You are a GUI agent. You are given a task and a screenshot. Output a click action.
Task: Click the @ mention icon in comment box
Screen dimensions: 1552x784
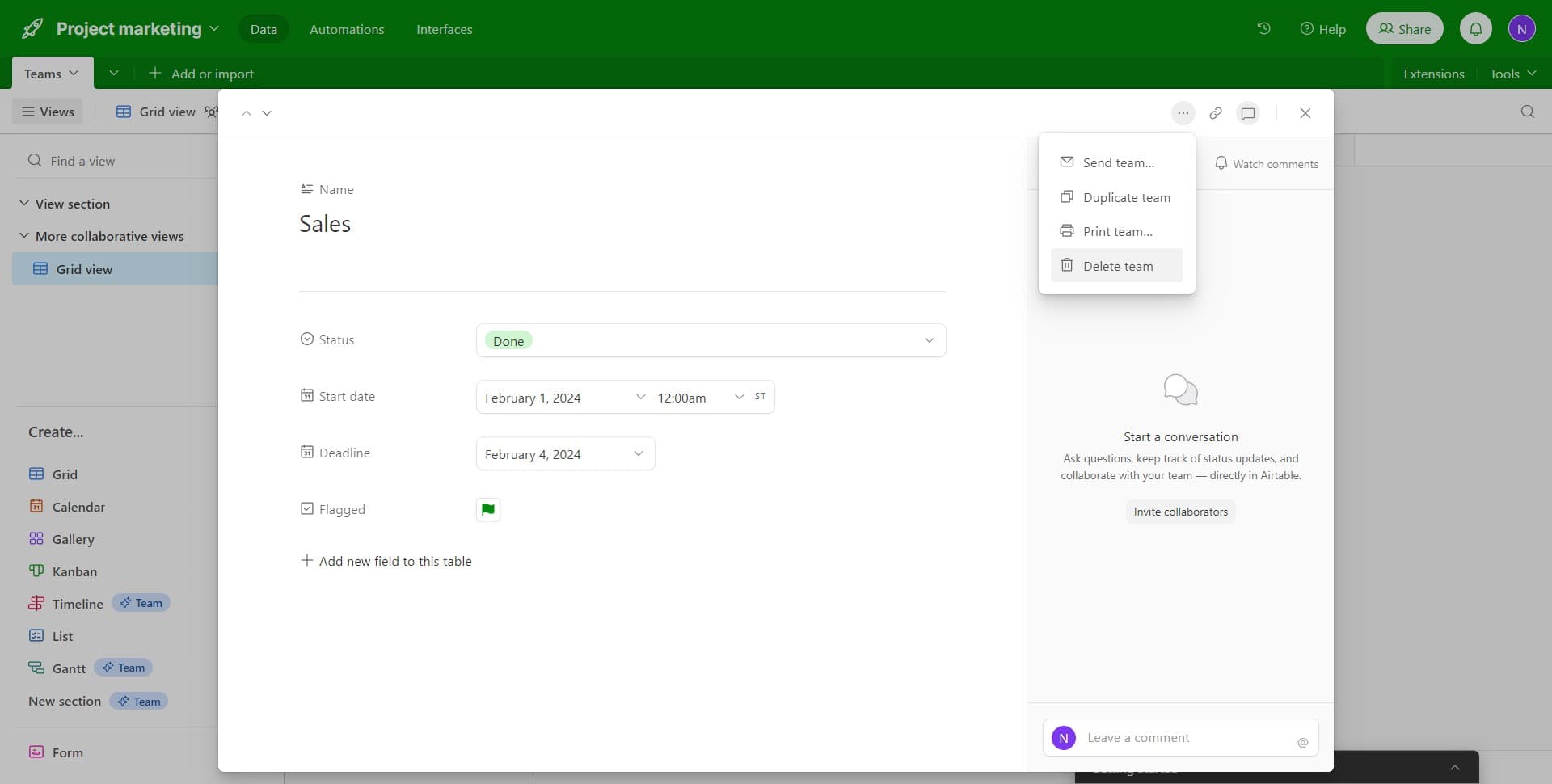click(1302, 742)
